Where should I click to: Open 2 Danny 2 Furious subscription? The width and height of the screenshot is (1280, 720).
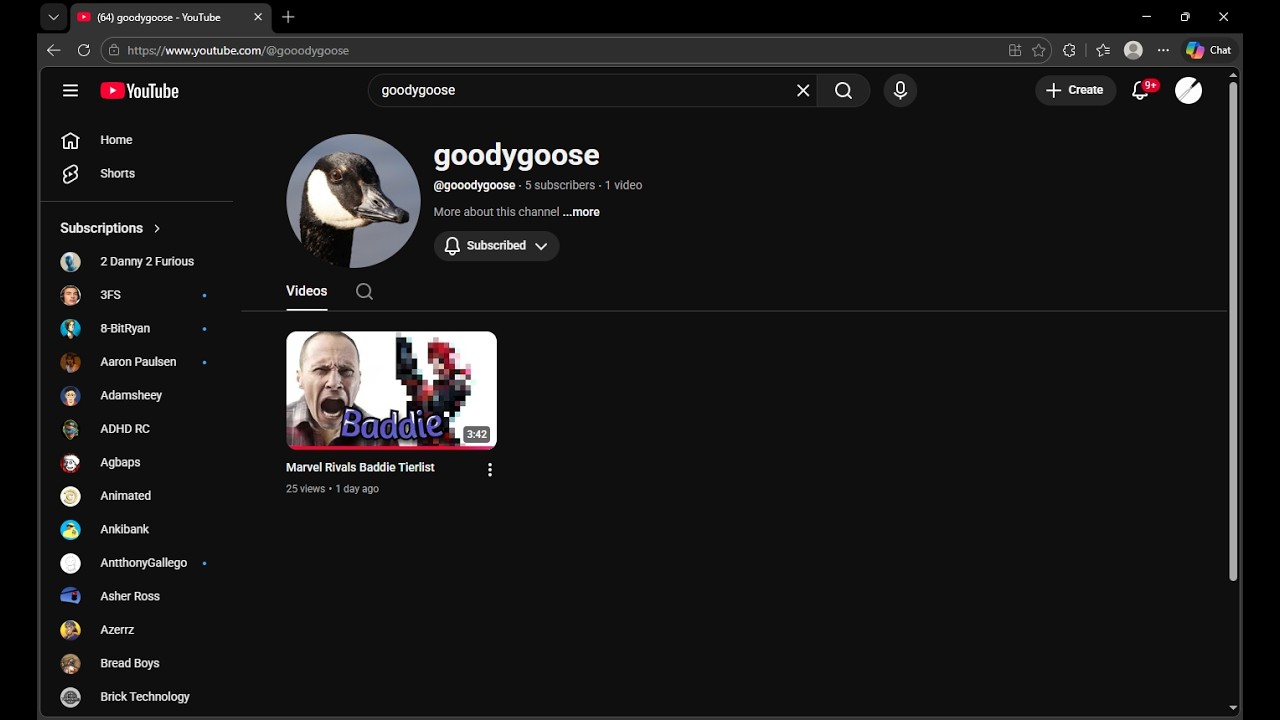tap(136, 262)
